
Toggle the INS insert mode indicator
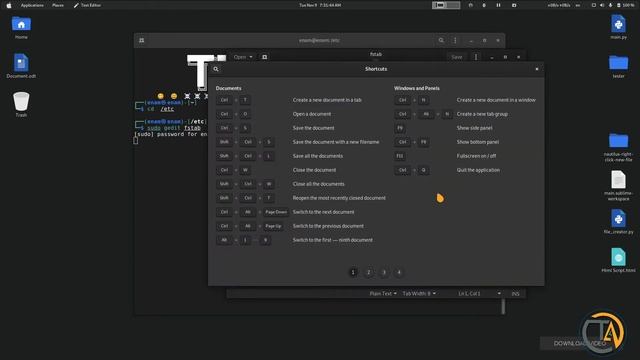(515, 293)
